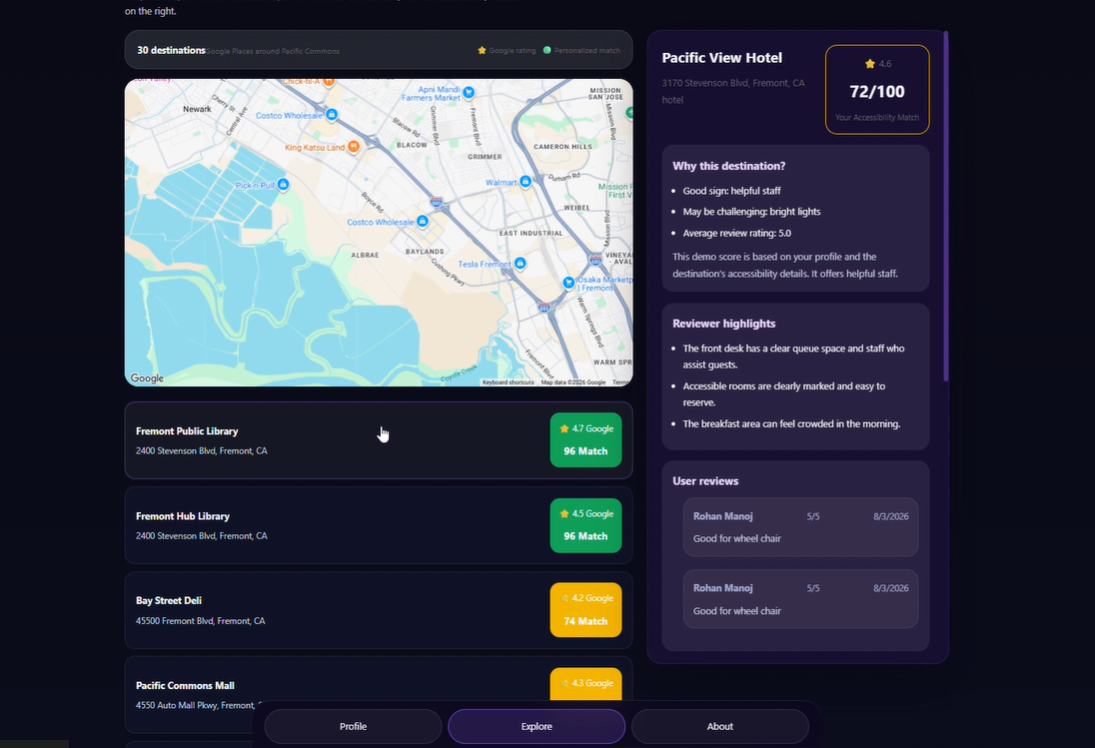Click the Personalized match legend dot
Image resolution: width=1095 pixels, height=748 pixels.
pyautogui.click(x=548, y=50)
